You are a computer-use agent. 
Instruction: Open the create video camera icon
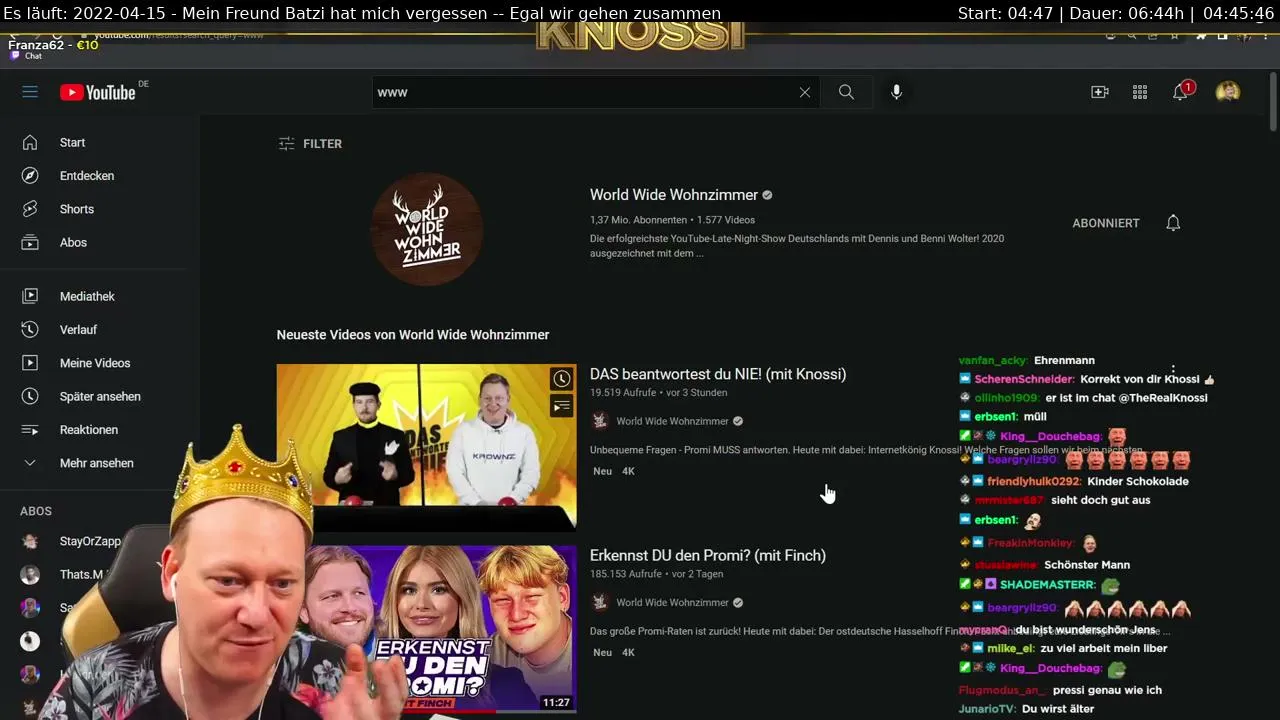point(1100,92)
